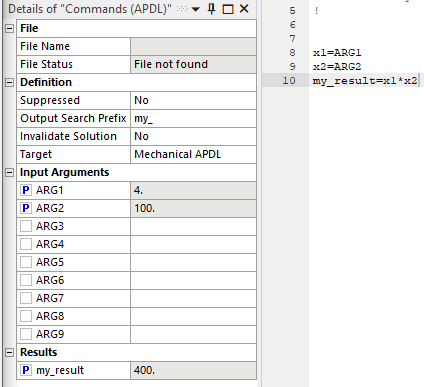
Task: Close the Details of Commands (APDL) panel
Action: pos(244,9)
